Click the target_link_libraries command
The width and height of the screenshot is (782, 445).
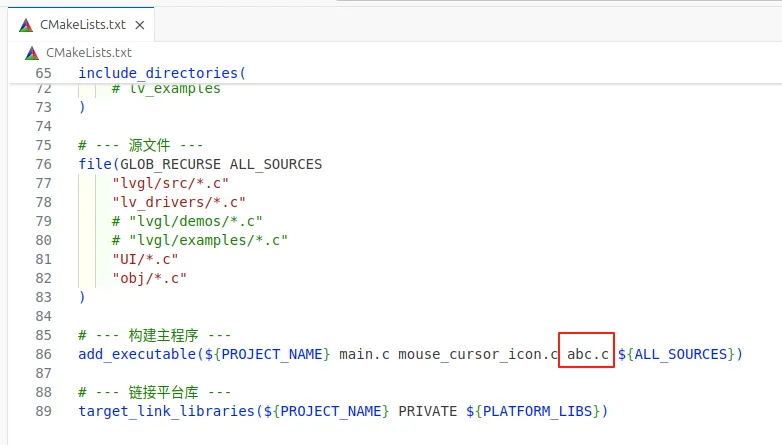(x=166, y=411)
